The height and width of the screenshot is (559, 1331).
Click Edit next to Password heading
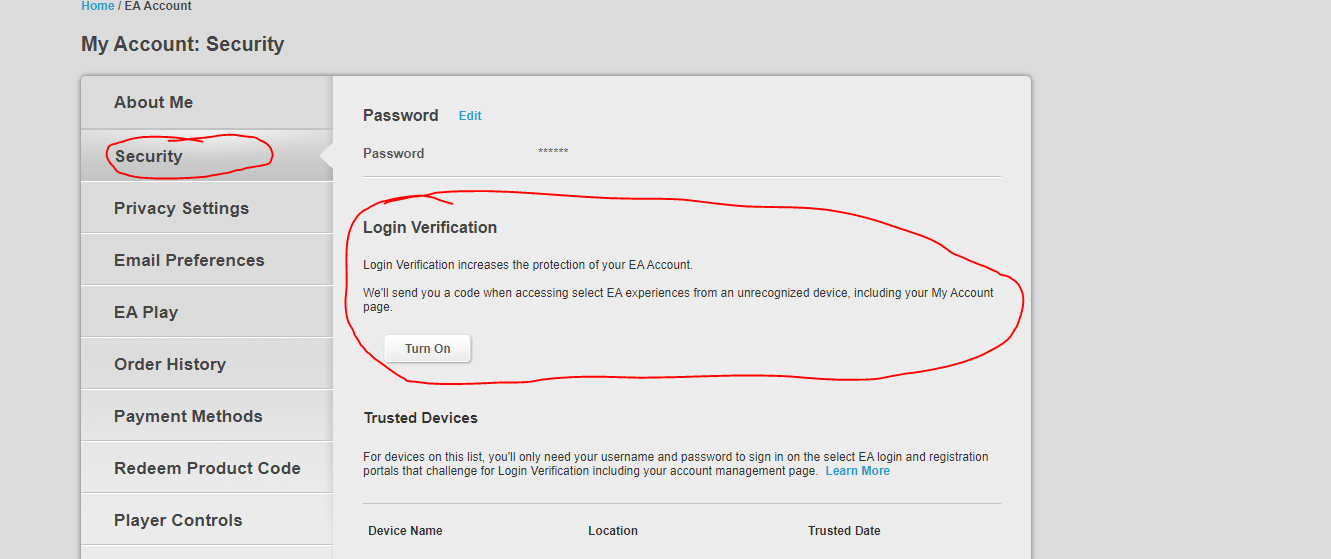470,116
